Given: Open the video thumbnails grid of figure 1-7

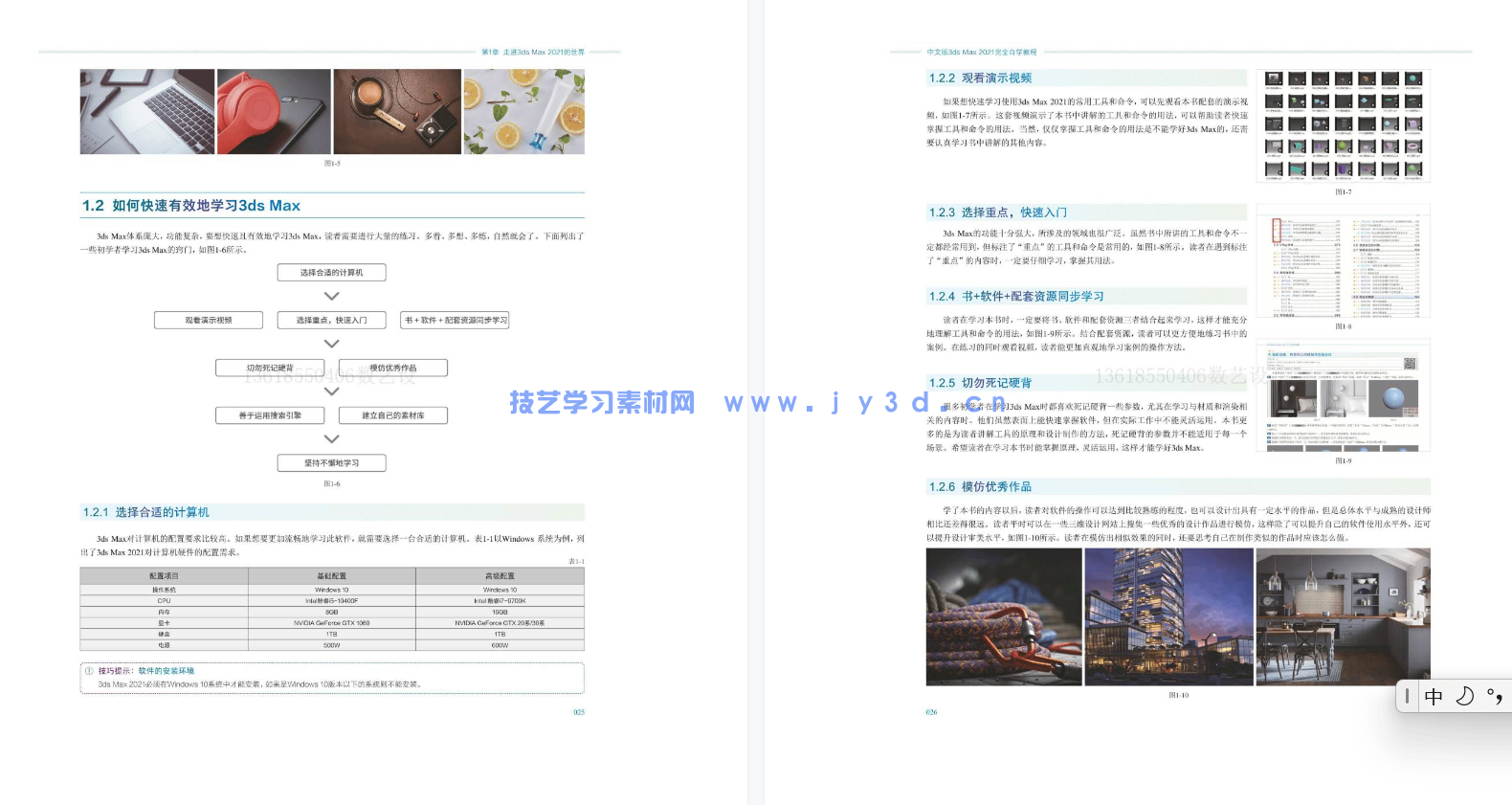Looking at the screenshot, I should 1344,125.
